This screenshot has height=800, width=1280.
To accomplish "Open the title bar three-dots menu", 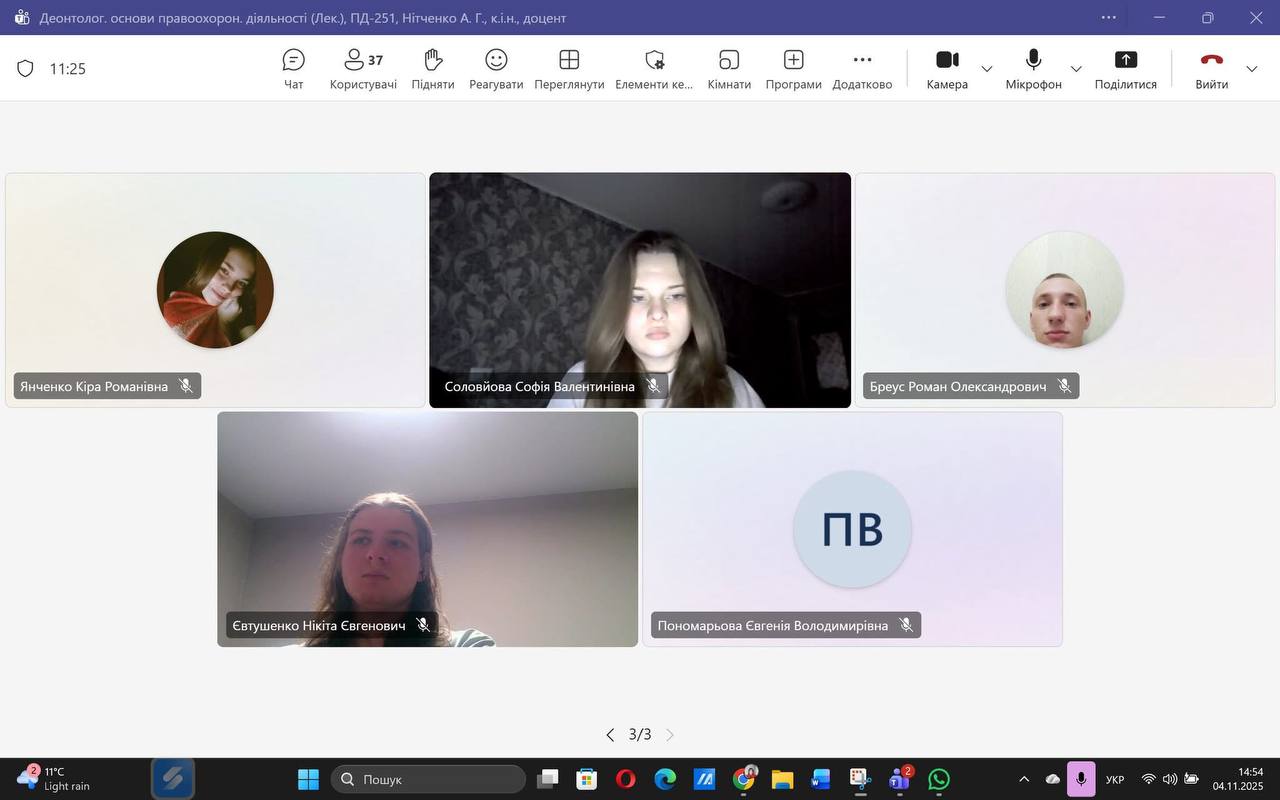I will click(x=1109, y=18).
